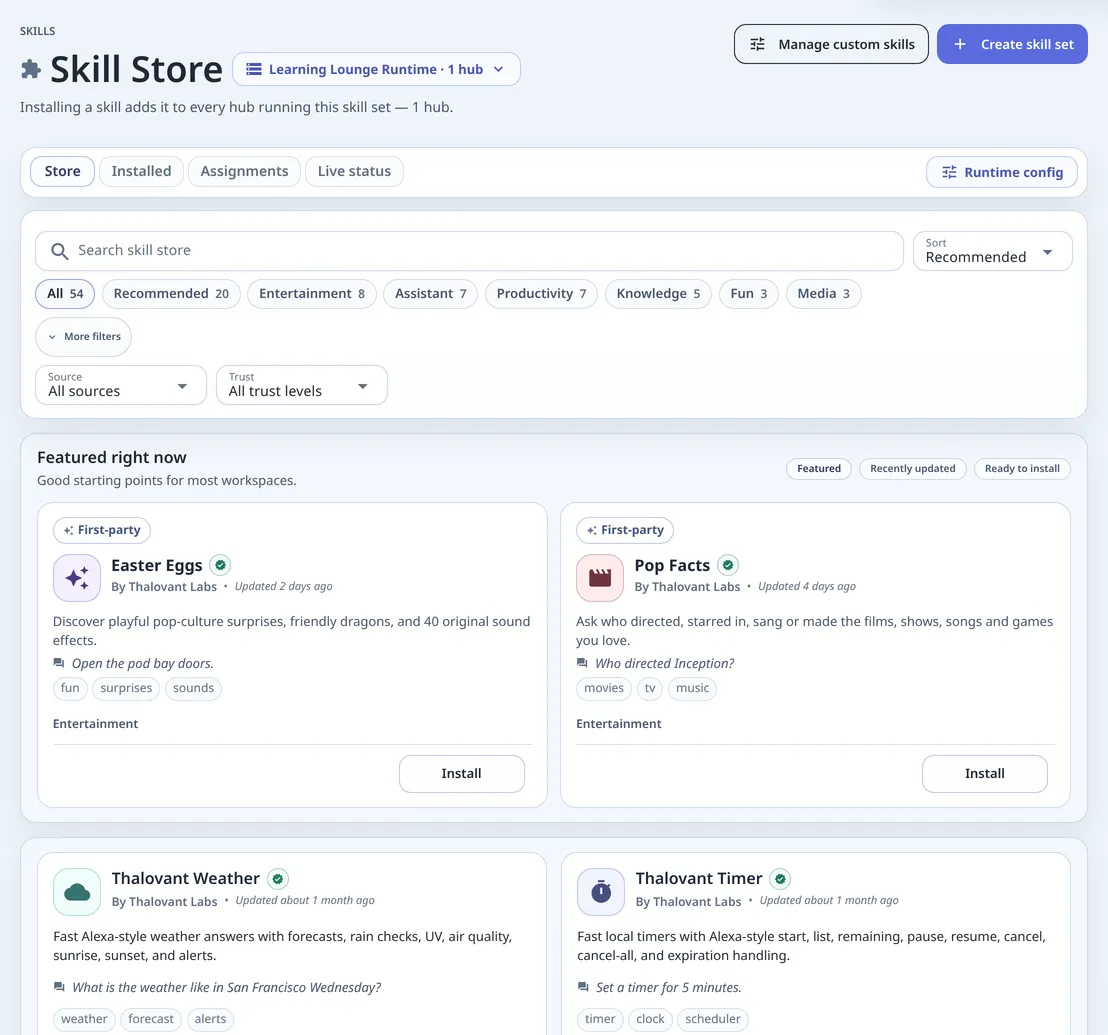Click the 'music' tag on Pop Facts
The height and width of the screenshot is (1035, 1108).
click(x=692, y=688)
